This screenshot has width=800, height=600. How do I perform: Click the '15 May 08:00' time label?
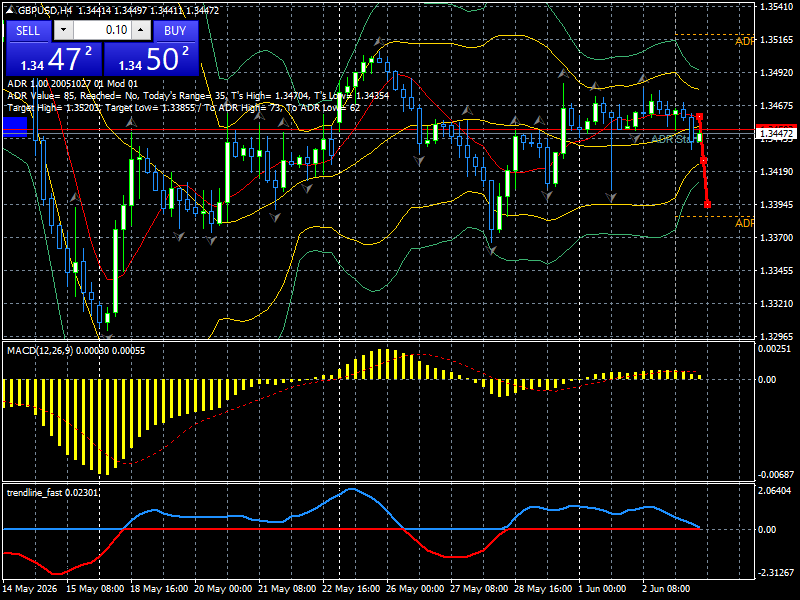(x=95, y=589)
